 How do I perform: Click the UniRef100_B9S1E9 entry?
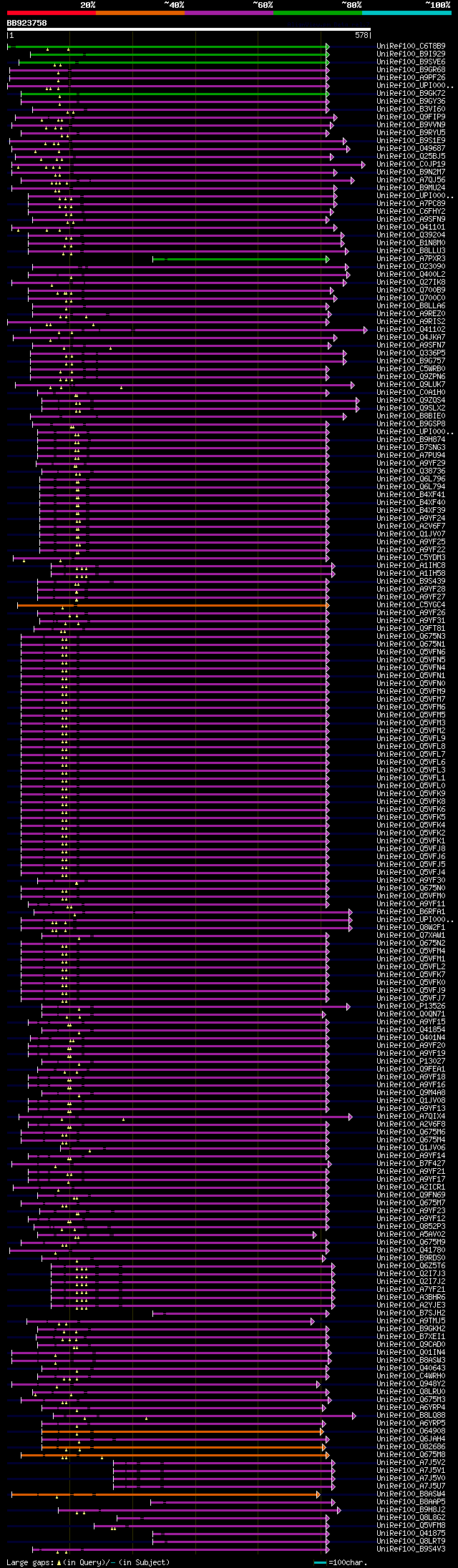pyautogui.click(x=411, y=141)
